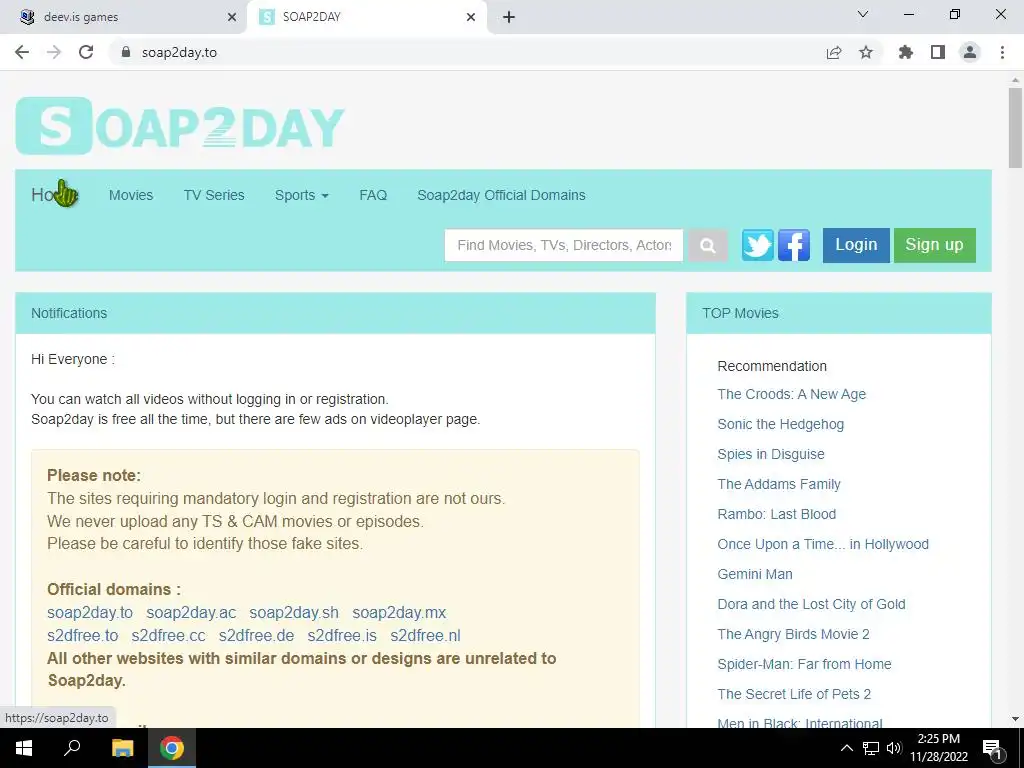Click the Chrome taskbar icon

(172, 748)
